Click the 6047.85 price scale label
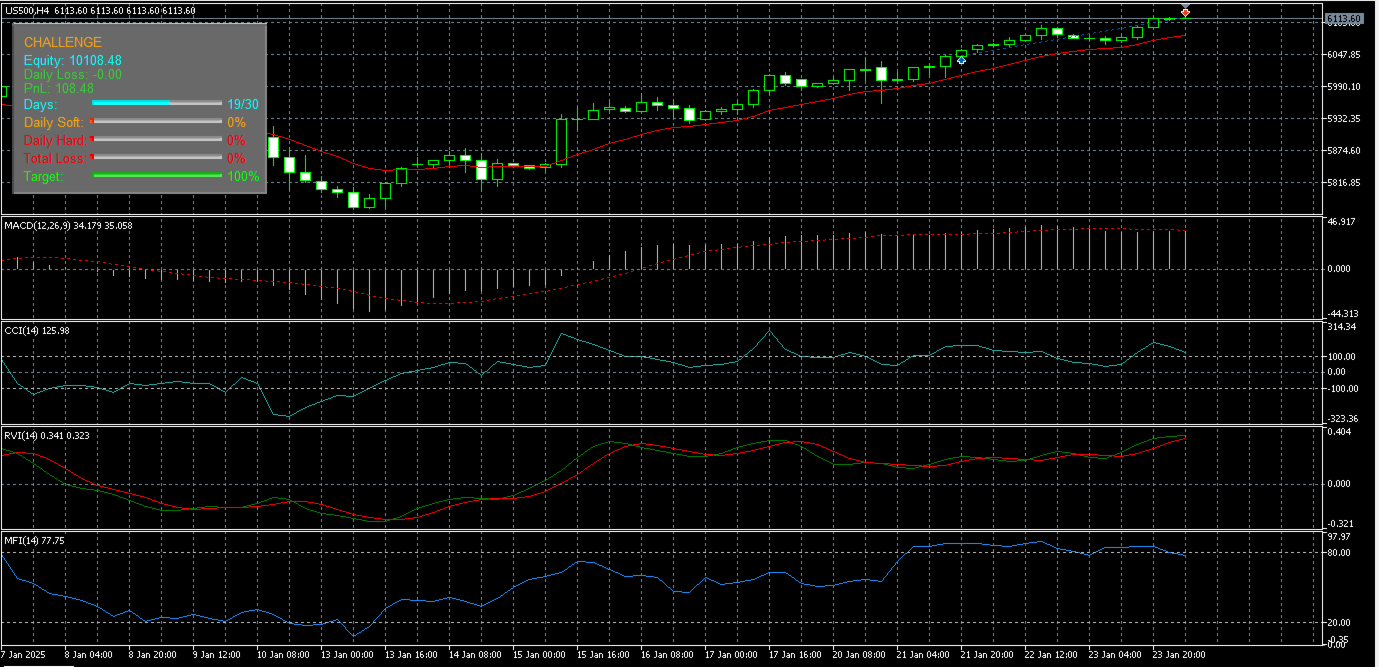The width and height of the screenshot is (1379, 667). pyautogui.click(x=1343, y=54)
